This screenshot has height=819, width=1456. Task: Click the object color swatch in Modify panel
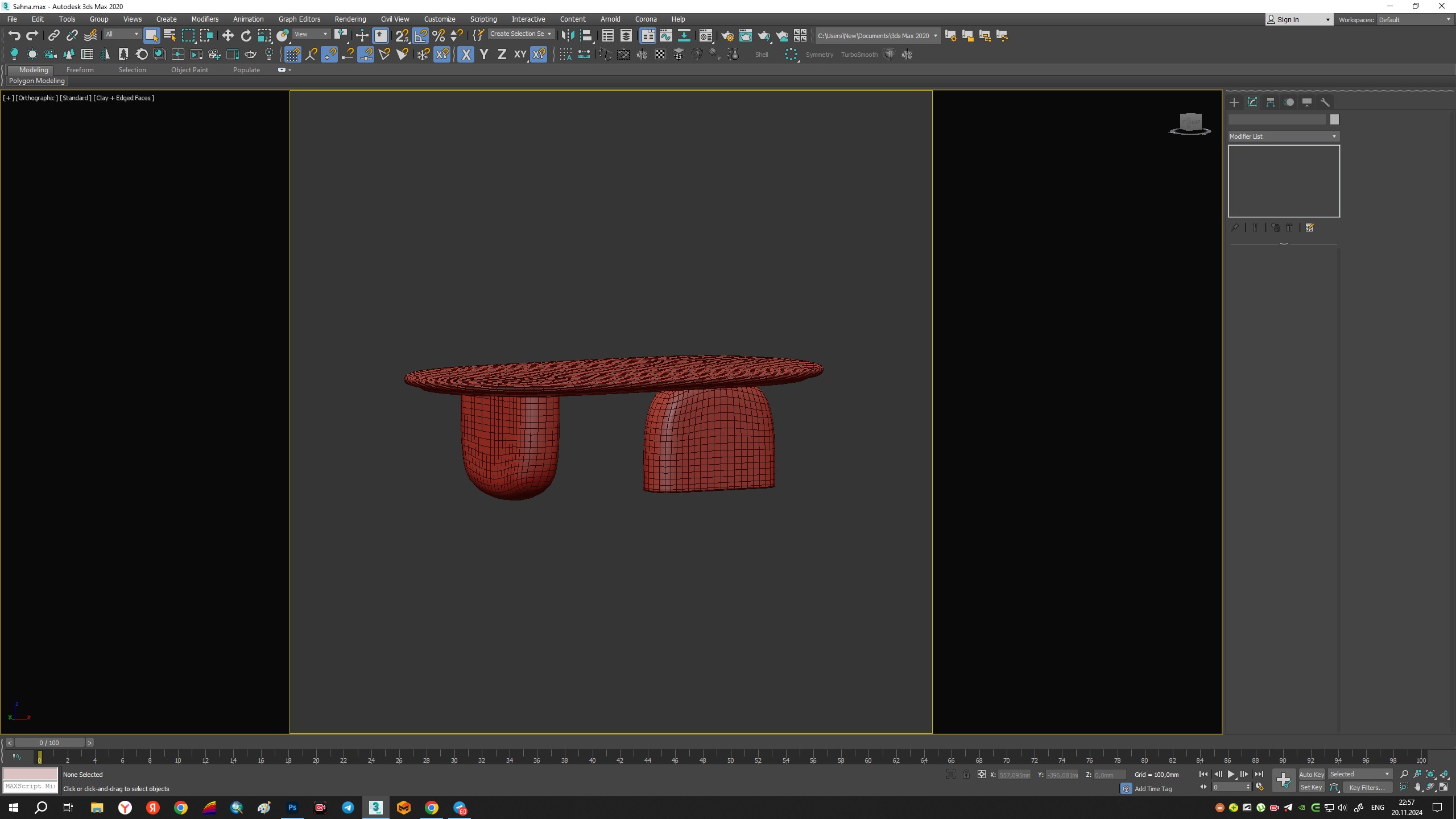[1334, 119]
